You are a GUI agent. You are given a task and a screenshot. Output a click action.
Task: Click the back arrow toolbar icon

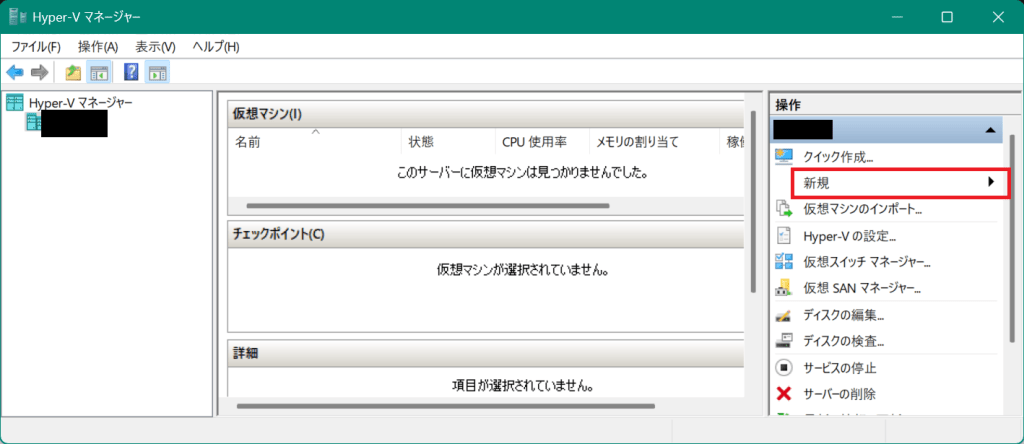point(15,72)
